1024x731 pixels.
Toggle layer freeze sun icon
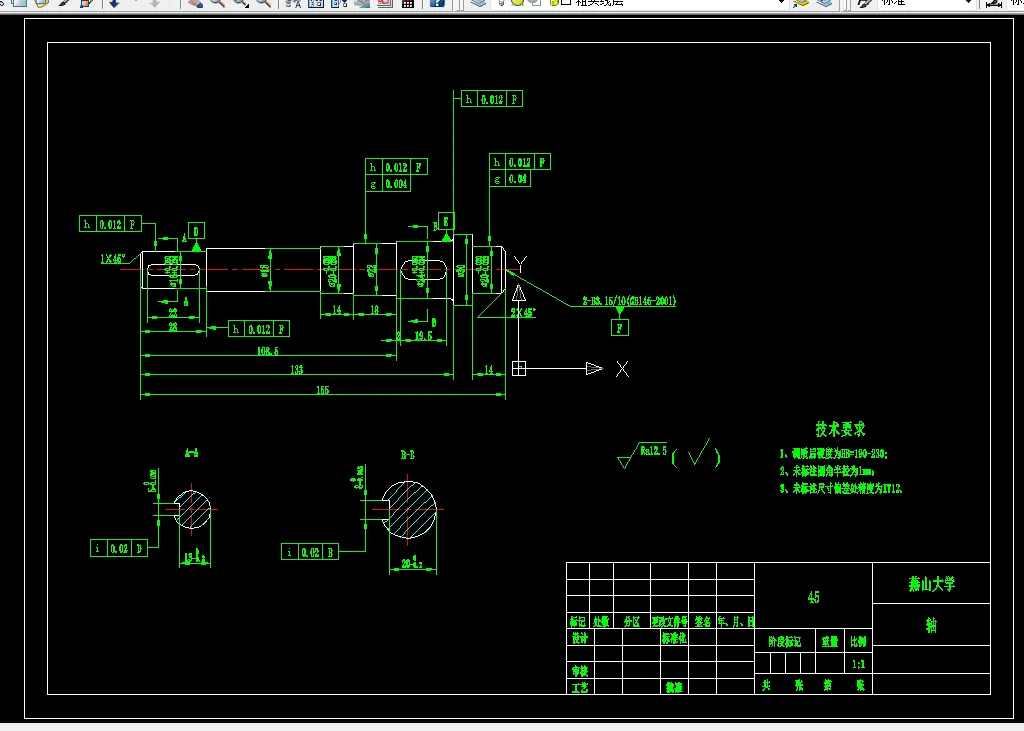[518, 3]
